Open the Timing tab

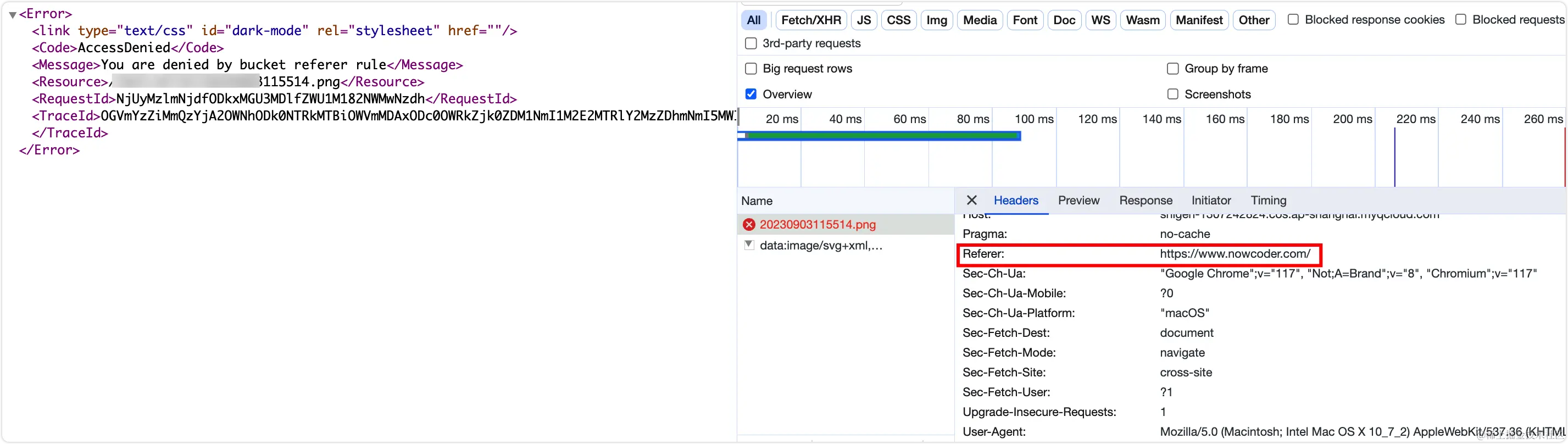pos(1269,201)
